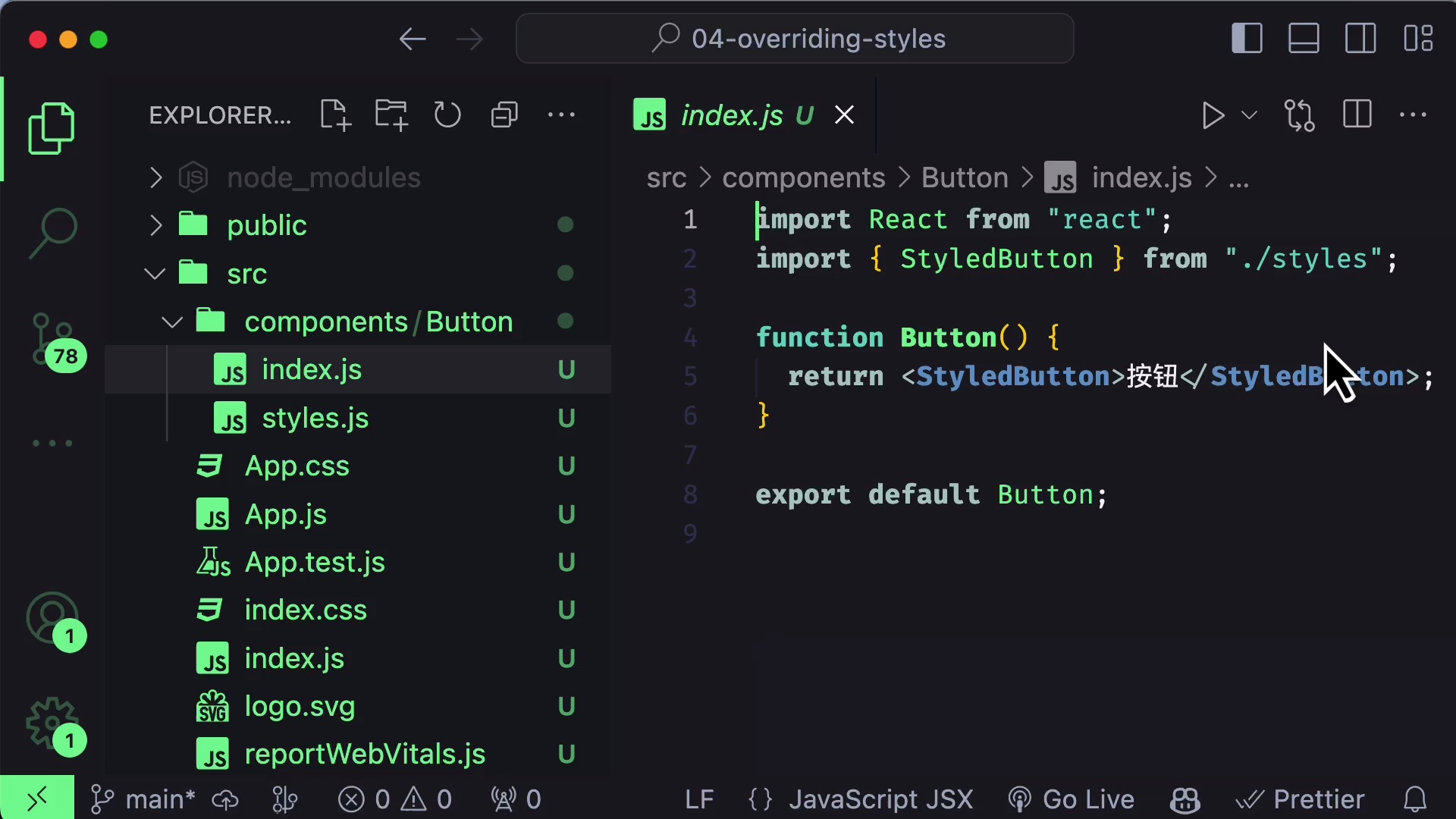Toggle the bottom panel visibility
1456x819 pixels.
tap(1304, 39)
